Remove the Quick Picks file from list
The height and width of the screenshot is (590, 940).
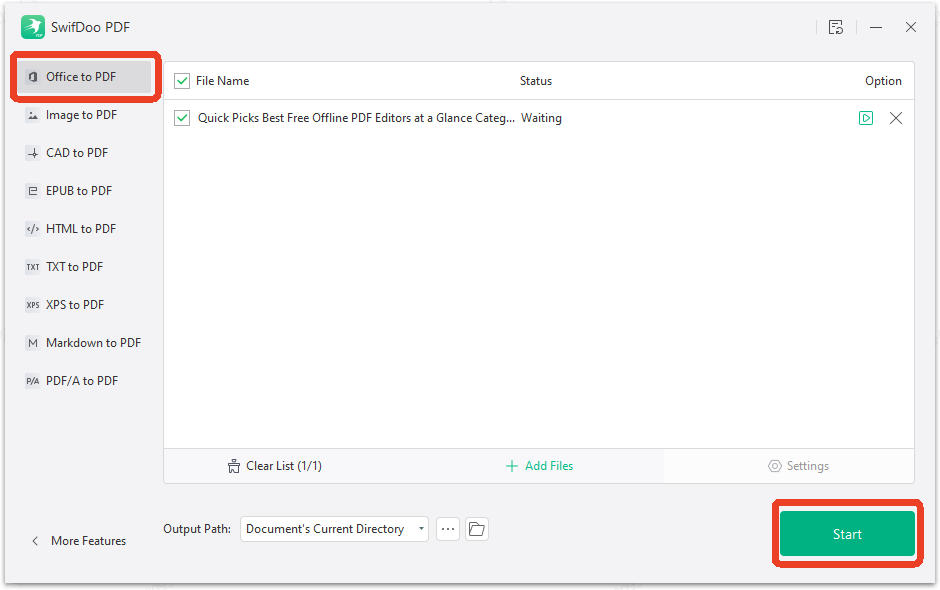(896, 118)
